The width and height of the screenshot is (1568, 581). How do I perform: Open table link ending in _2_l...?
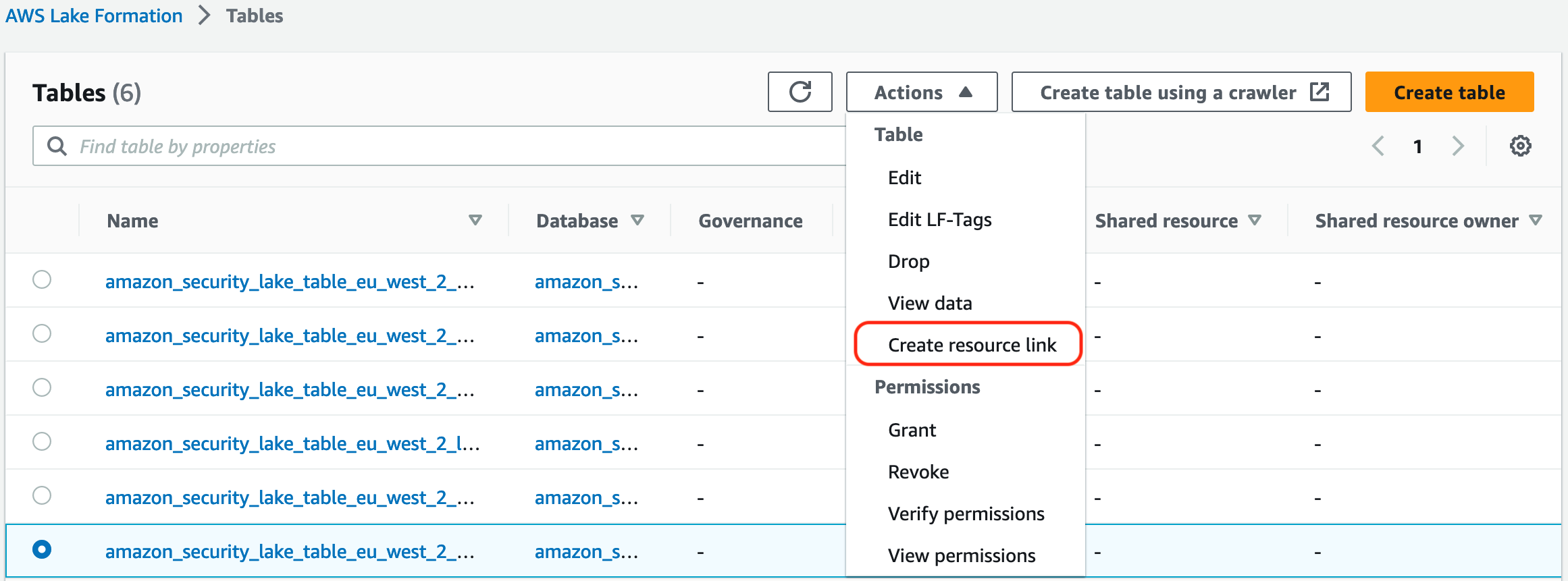(292, 443)
